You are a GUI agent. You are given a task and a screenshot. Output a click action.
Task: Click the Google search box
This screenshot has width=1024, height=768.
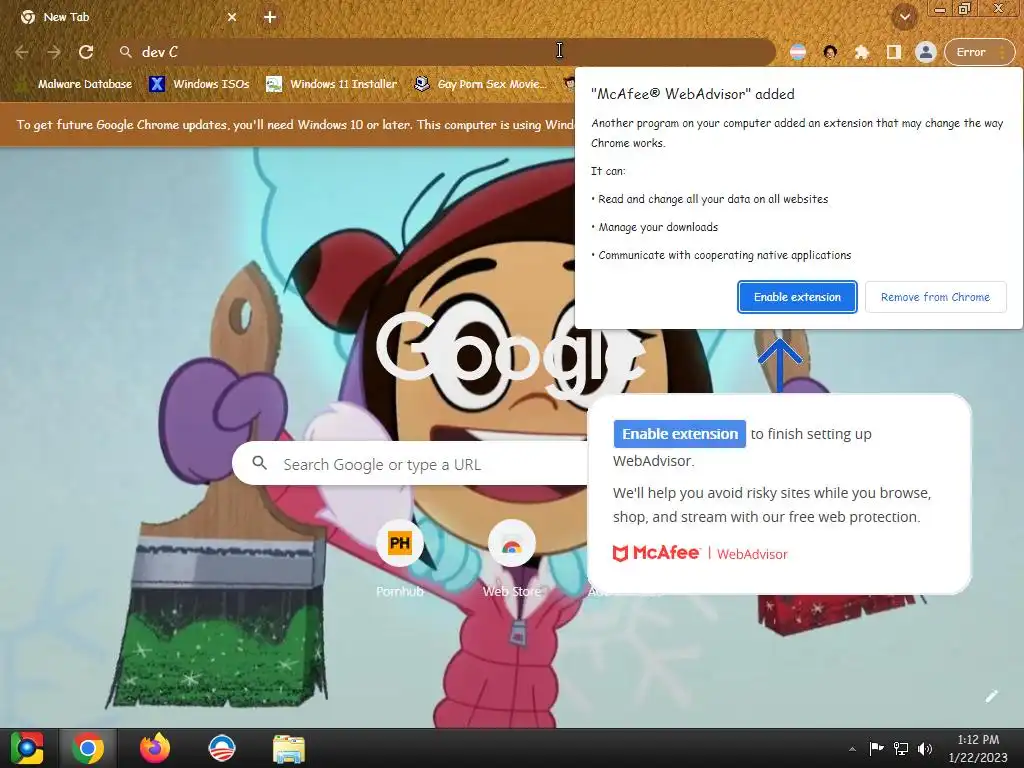tap(411, 464)
